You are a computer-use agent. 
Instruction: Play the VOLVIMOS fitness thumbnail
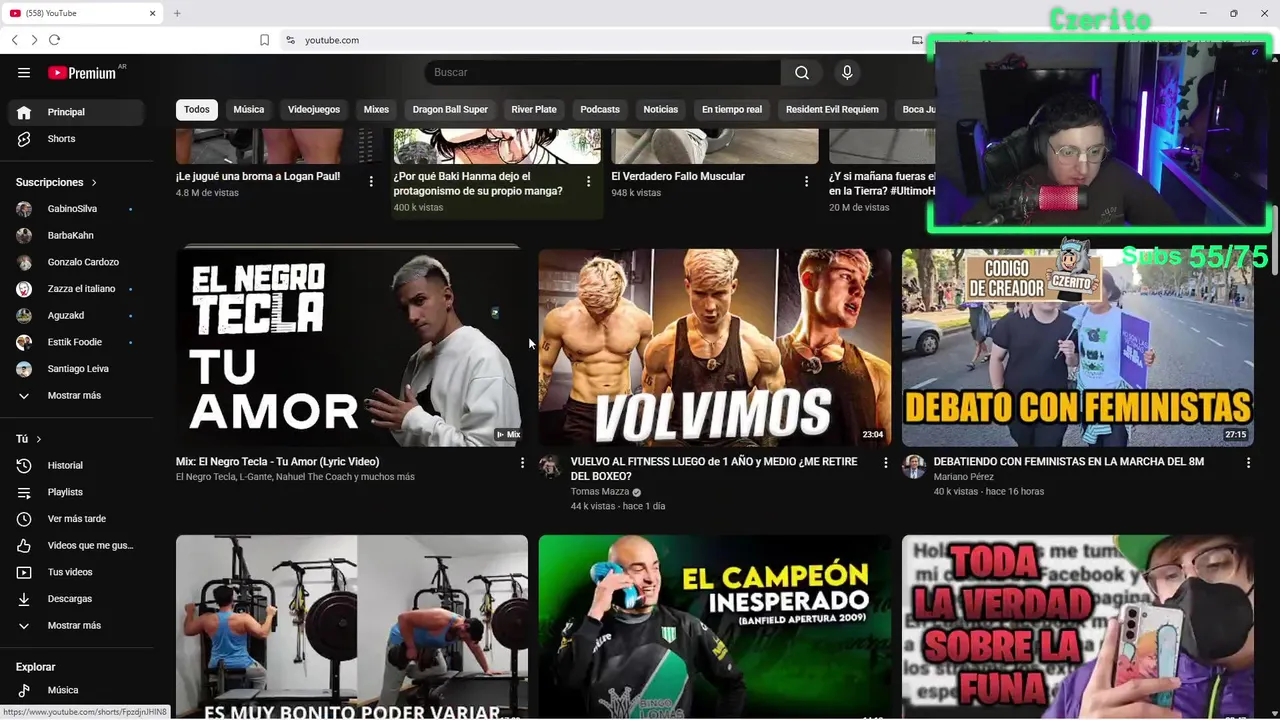coord(715,347)
